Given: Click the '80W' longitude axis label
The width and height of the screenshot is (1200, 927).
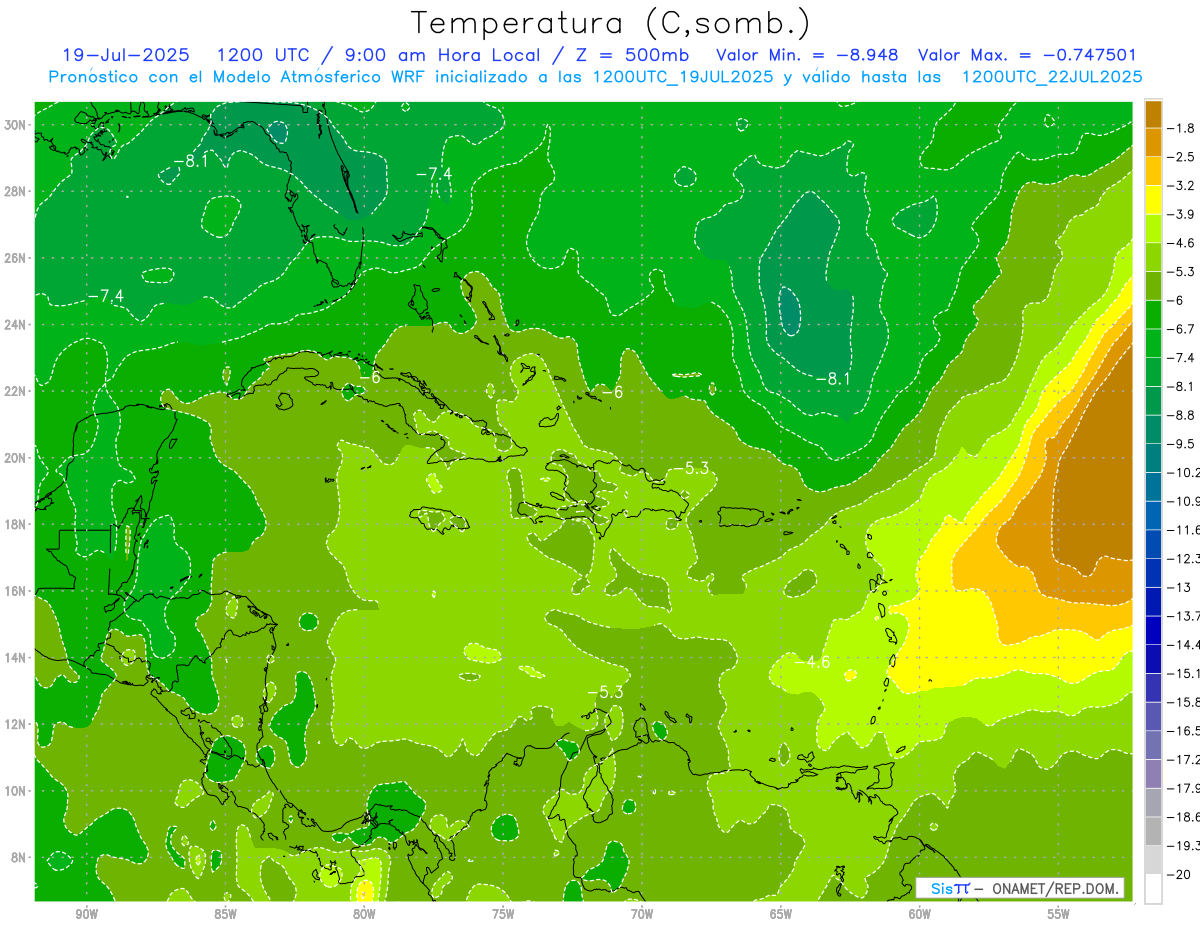Looking at the screenshot, I should [x=364, y=914].
